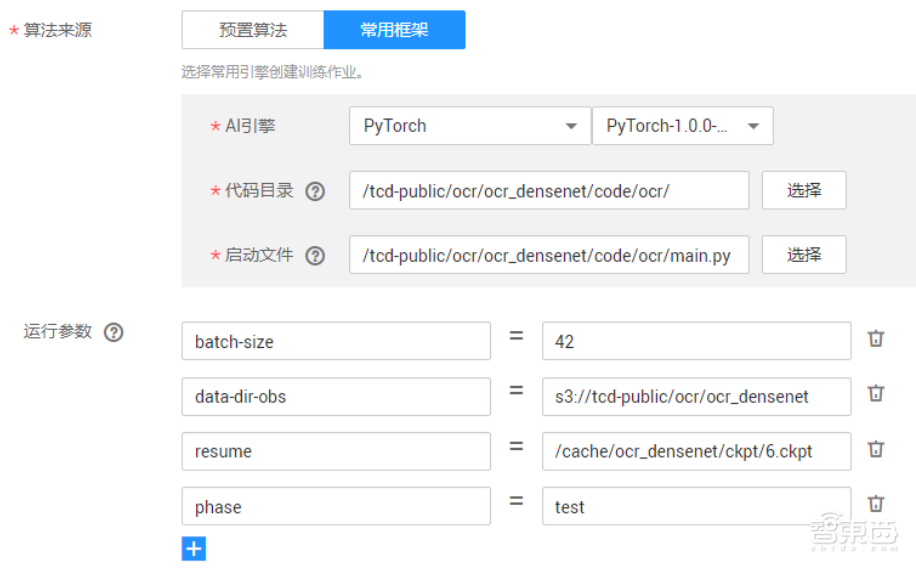The height and width of the screenshot is (568, 916).
Task: Edit the batch-size value field showing 42
Action: click(x=696, y=341)
